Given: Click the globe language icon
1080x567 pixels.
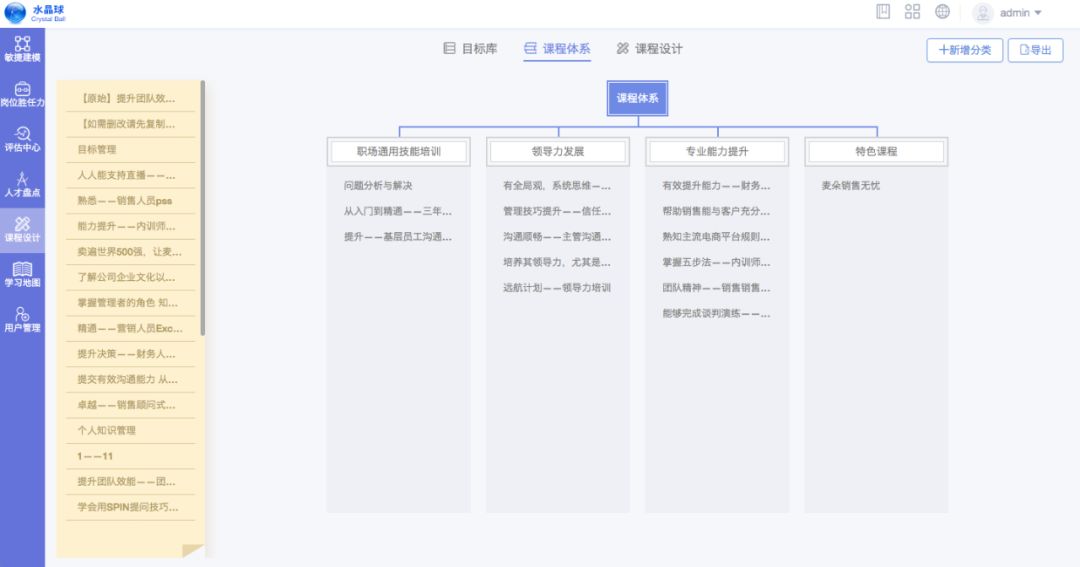Looking at the screenshot, I should coord(942,12).
